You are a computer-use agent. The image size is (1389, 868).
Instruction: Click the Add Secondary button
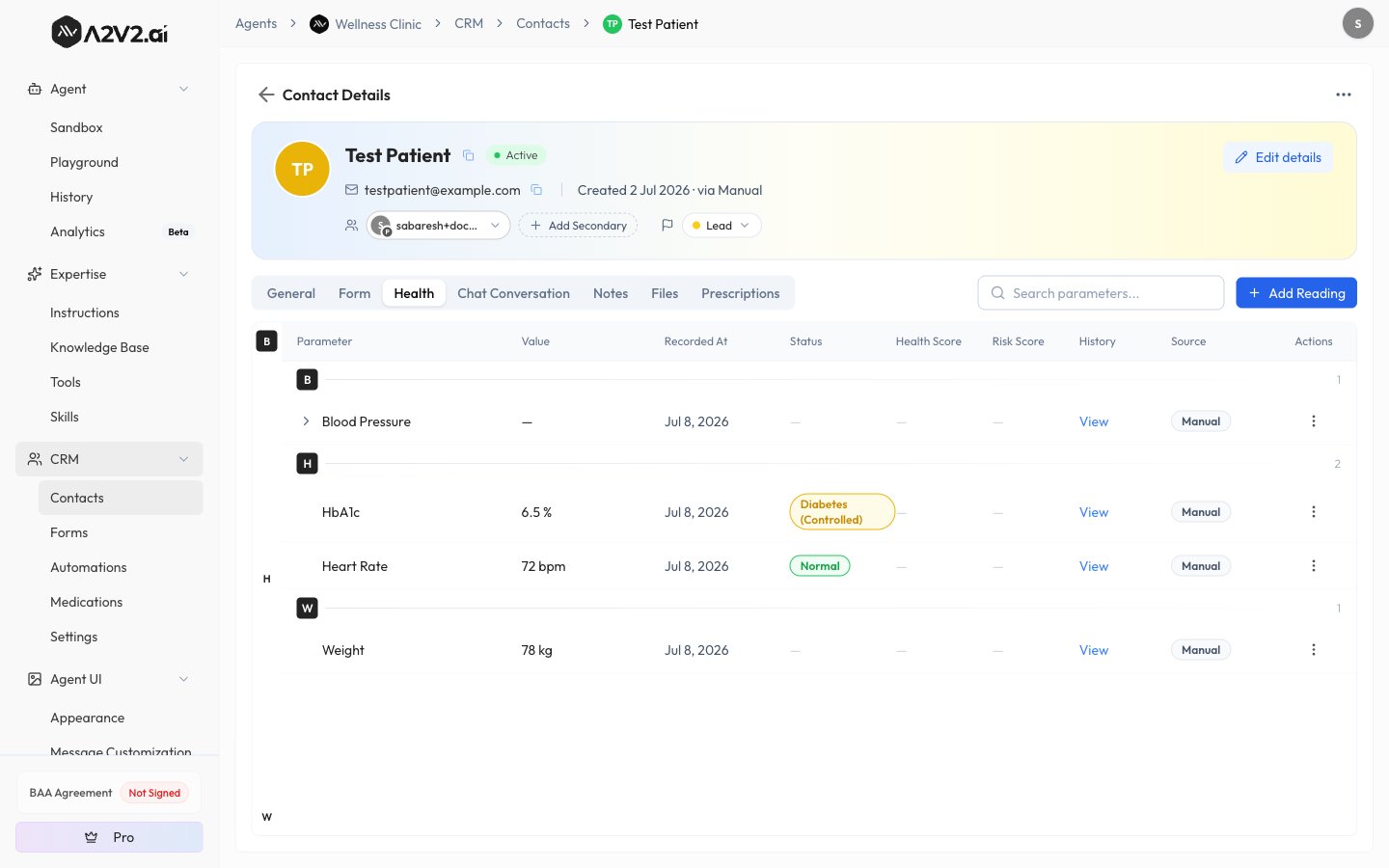(x=578, y=226)
